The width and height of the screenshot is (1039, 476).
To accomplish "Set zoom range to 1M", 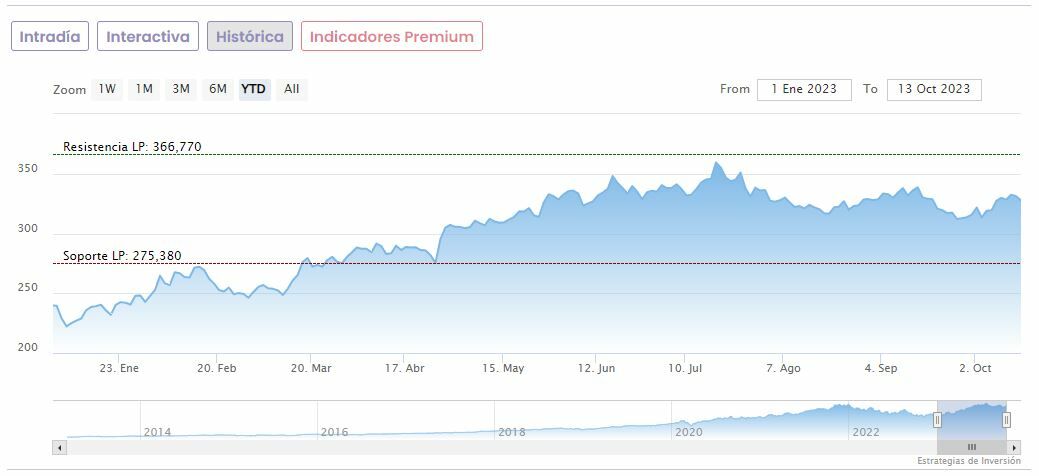I will coord(144,89).
